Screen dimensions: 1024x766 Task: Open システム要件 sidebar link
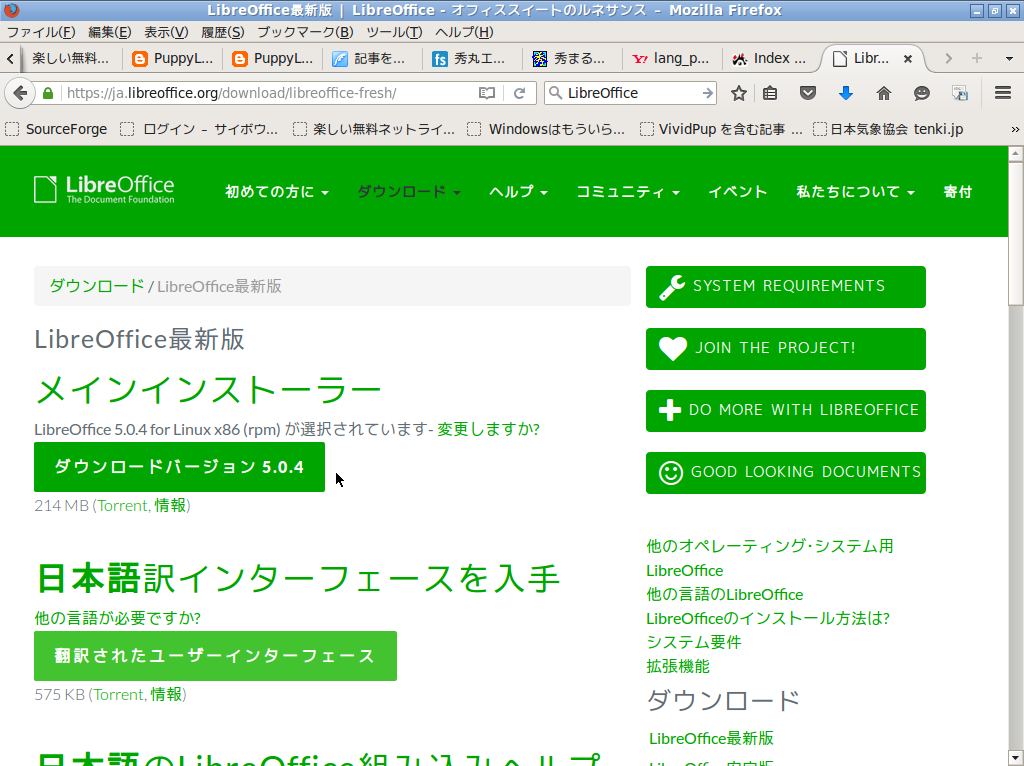point(694,643)
